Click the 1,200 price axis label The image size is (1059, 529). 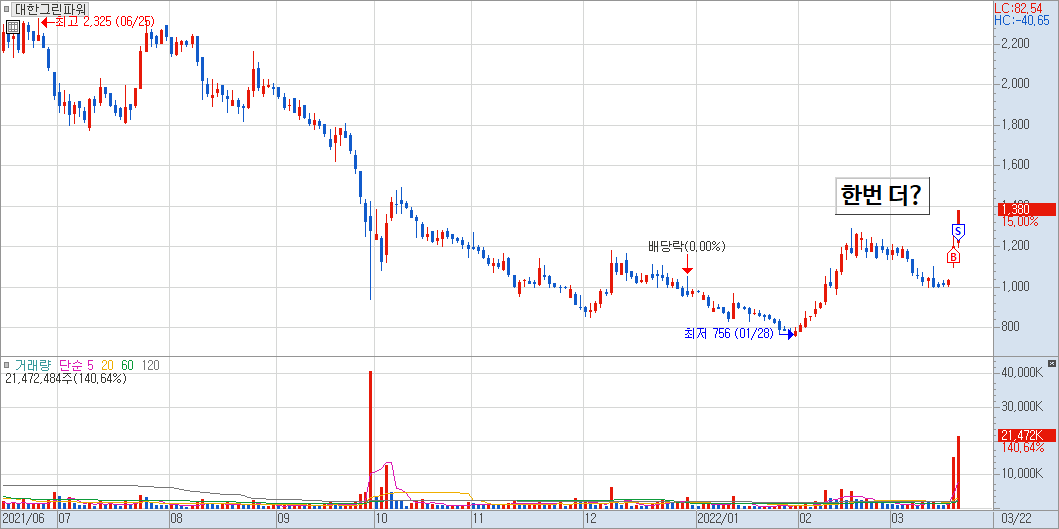point(1016,246)
